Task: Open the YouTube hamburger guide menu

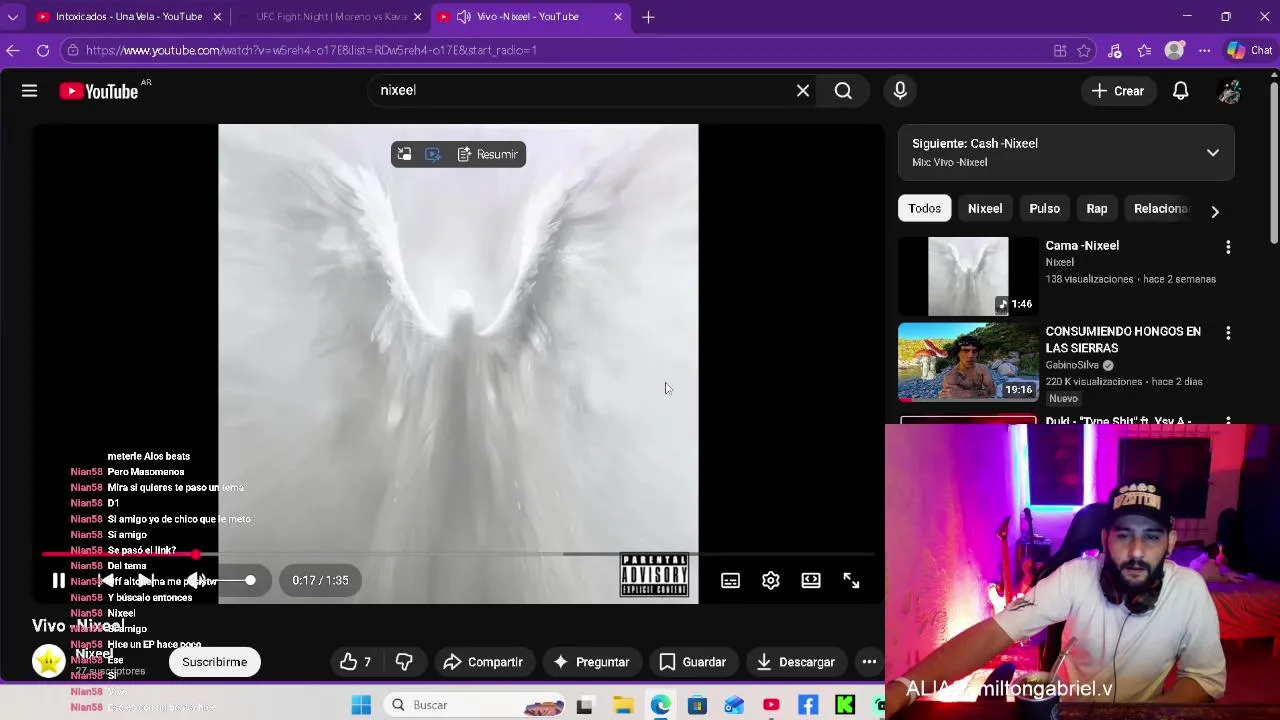Action: click(x=29, y=91)
